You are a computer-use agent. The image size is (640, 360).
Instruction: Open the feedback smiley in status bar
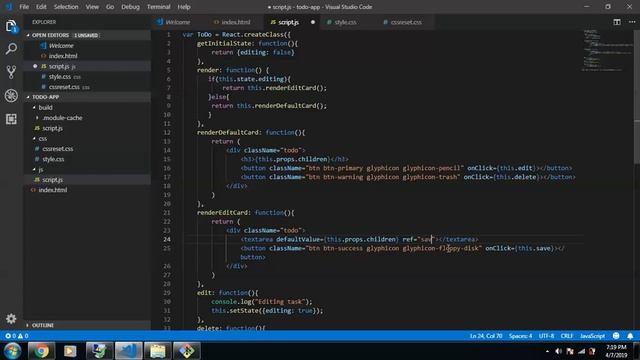[616, 336]
